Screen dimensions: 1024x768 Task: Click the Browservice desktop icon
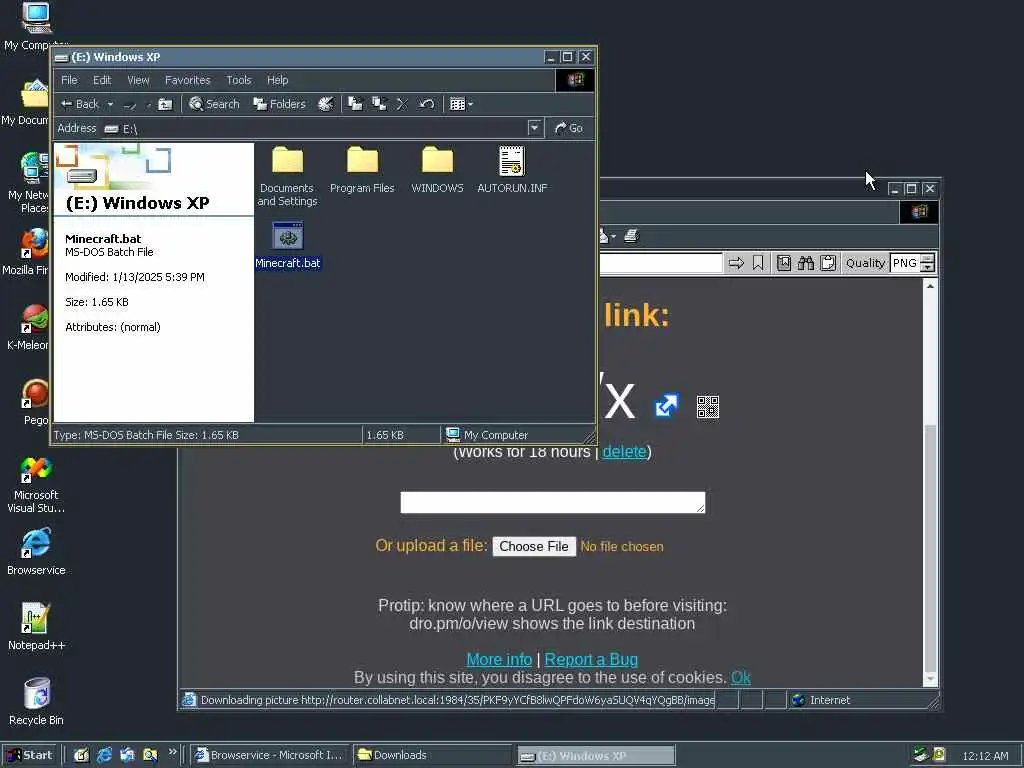[37, 552]
